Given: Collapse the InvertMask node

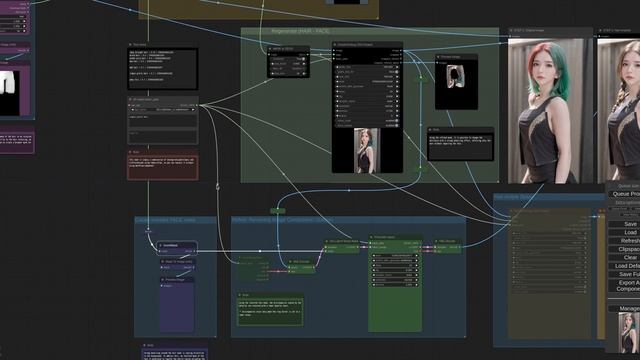Looking at the screenshot, I should tap(160, 245).
